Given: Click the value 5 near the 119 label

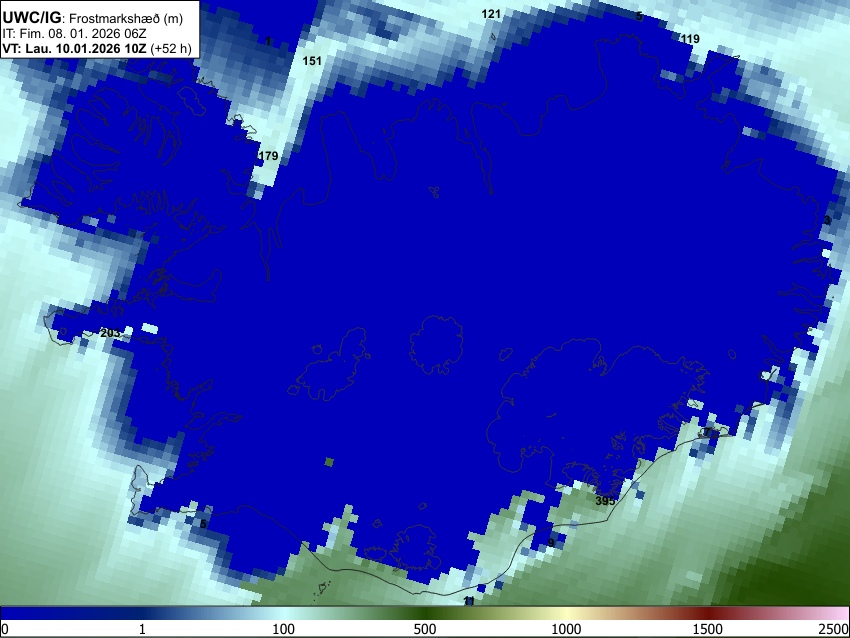Looking at the screenshot, I should pos(639,16).
